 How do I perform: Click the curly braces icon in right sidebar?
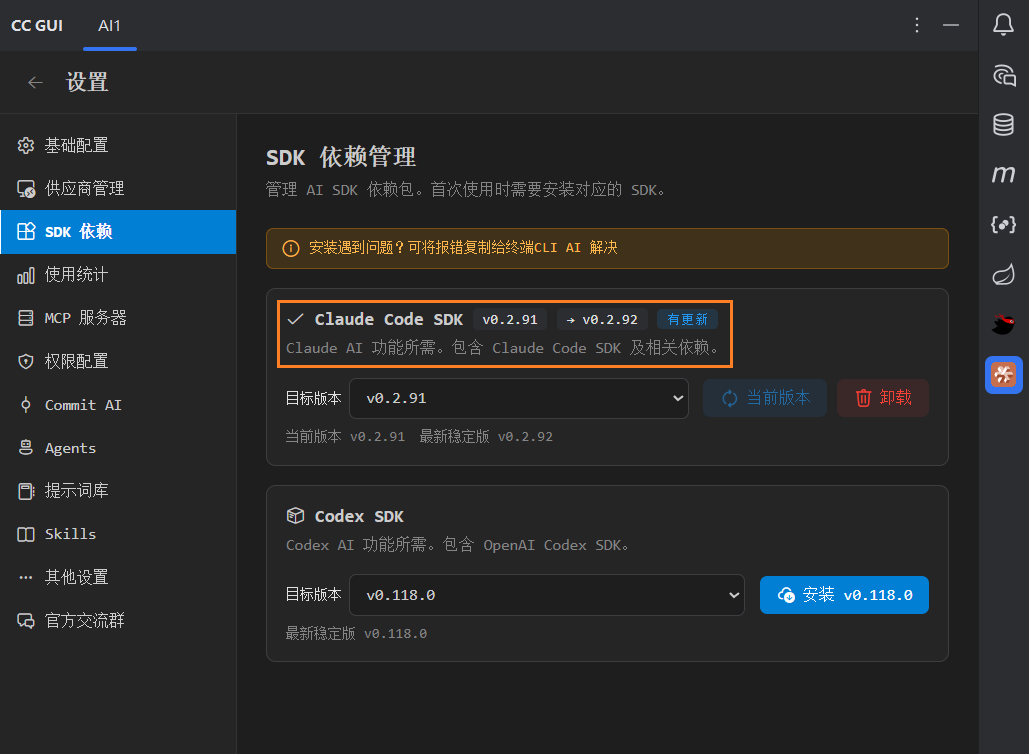point(1003,225)
